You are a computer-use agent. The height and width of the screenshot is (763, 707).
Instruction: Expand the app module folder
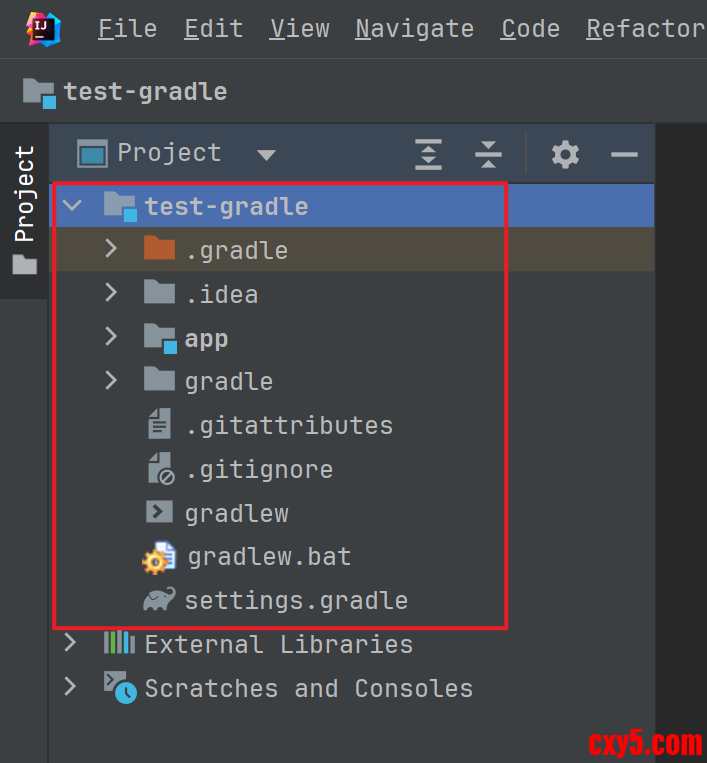click(111, 338)
